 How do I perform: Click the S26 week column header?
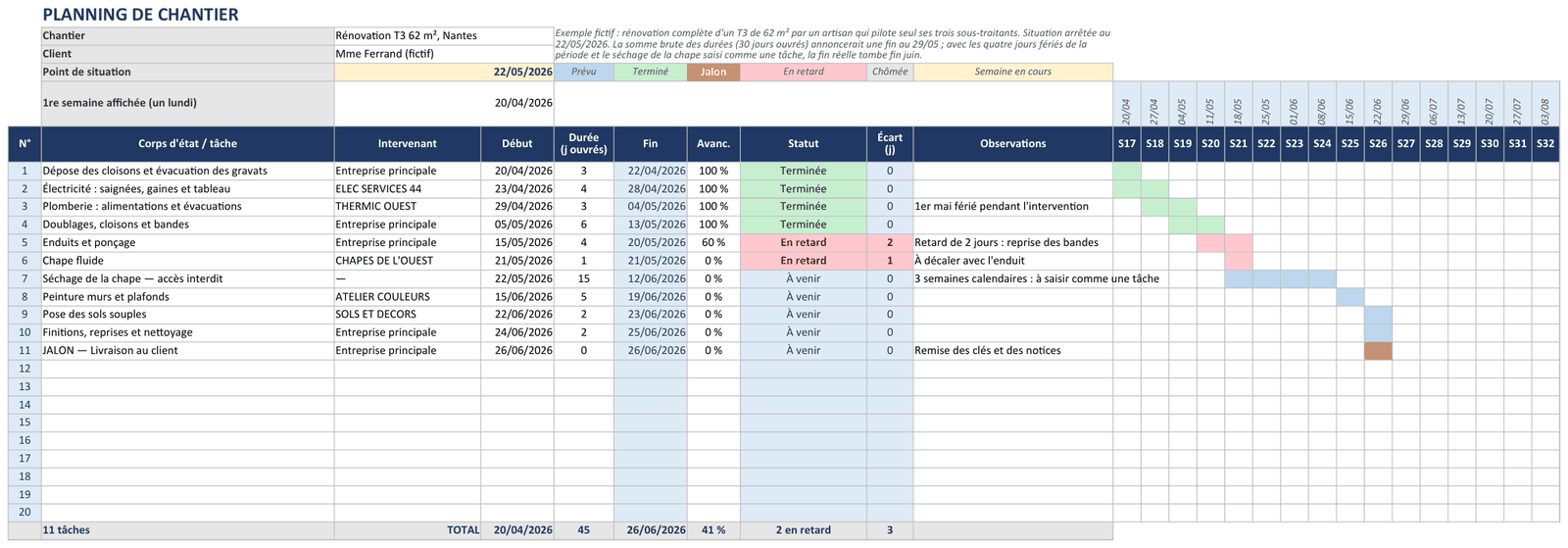[x=1378, y=144]
